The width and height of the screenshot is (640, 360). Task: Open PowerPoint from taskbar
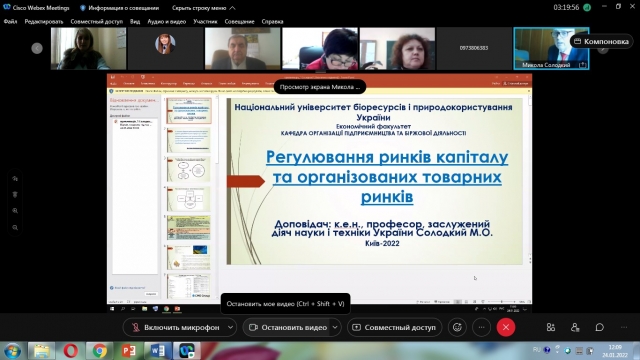[x=129, y=351]
